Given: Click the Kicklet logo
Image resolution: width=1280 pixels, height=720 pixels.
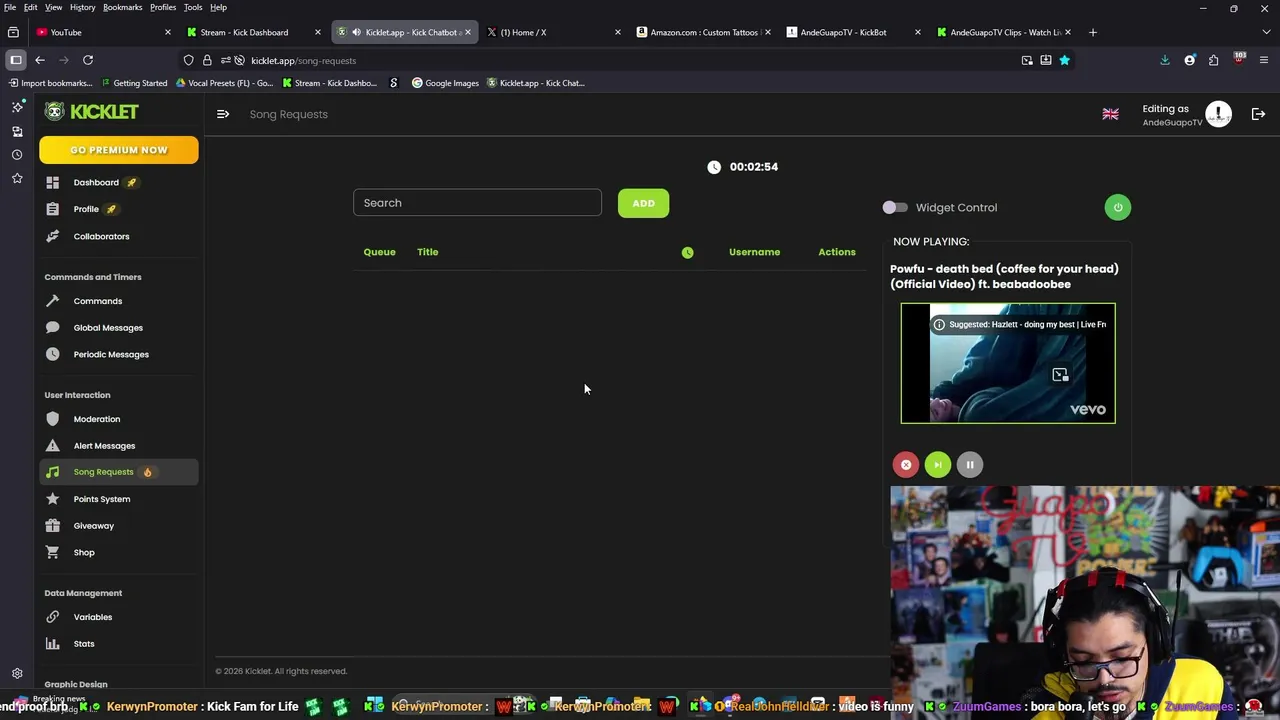Looking at the screenshot, I should coord(91,111).
